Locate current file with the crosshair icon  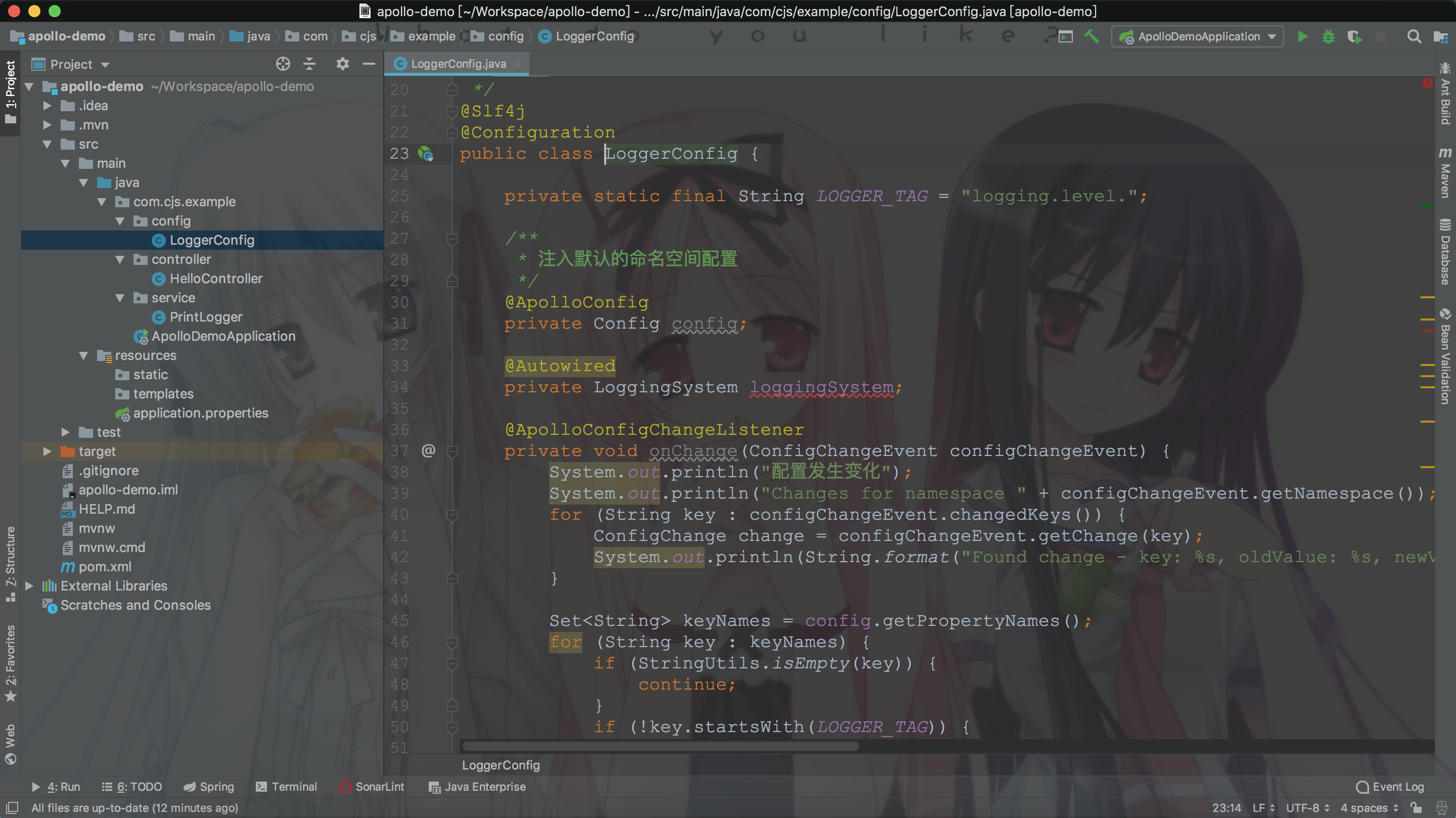(x=283, y=64)
